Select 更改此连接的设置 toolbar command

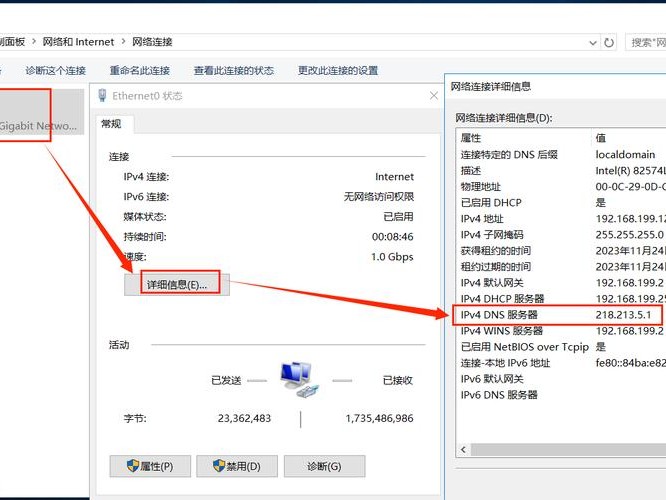[x=338, y=71]
